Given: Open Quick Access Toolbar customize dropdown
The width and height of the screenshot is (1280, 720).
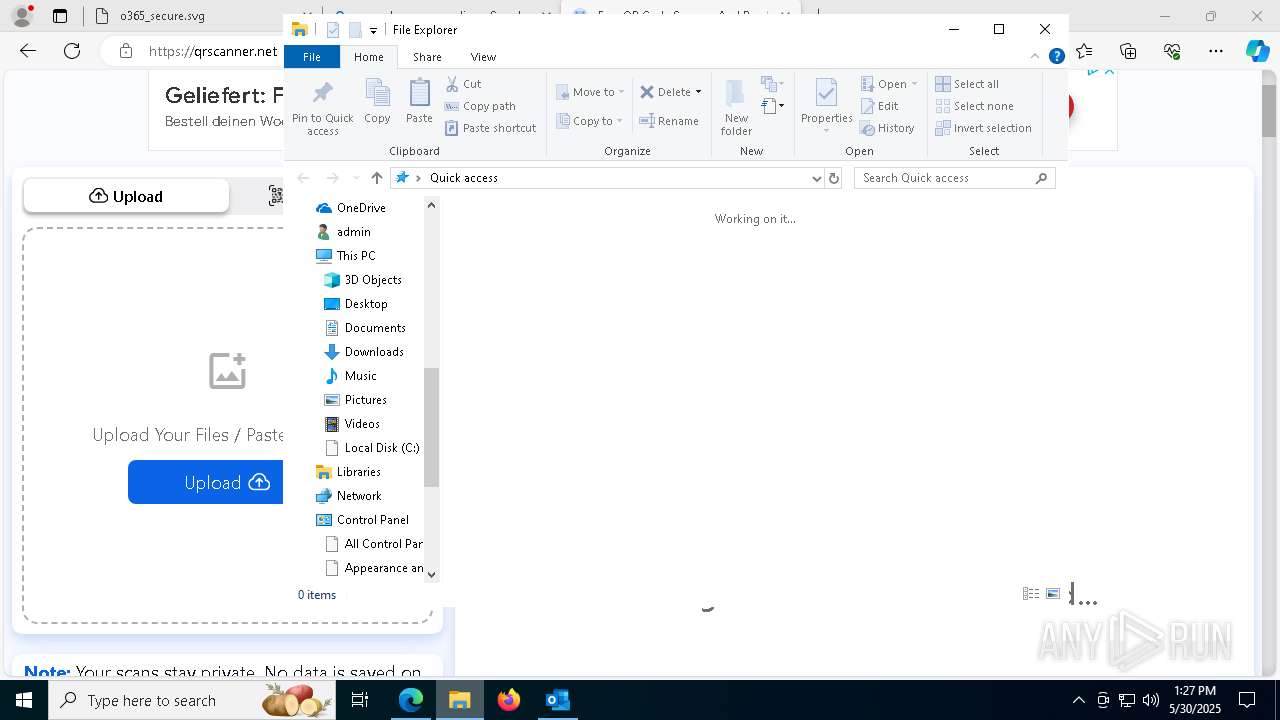Looking at the screenshot, I should (x=373, y=31).
